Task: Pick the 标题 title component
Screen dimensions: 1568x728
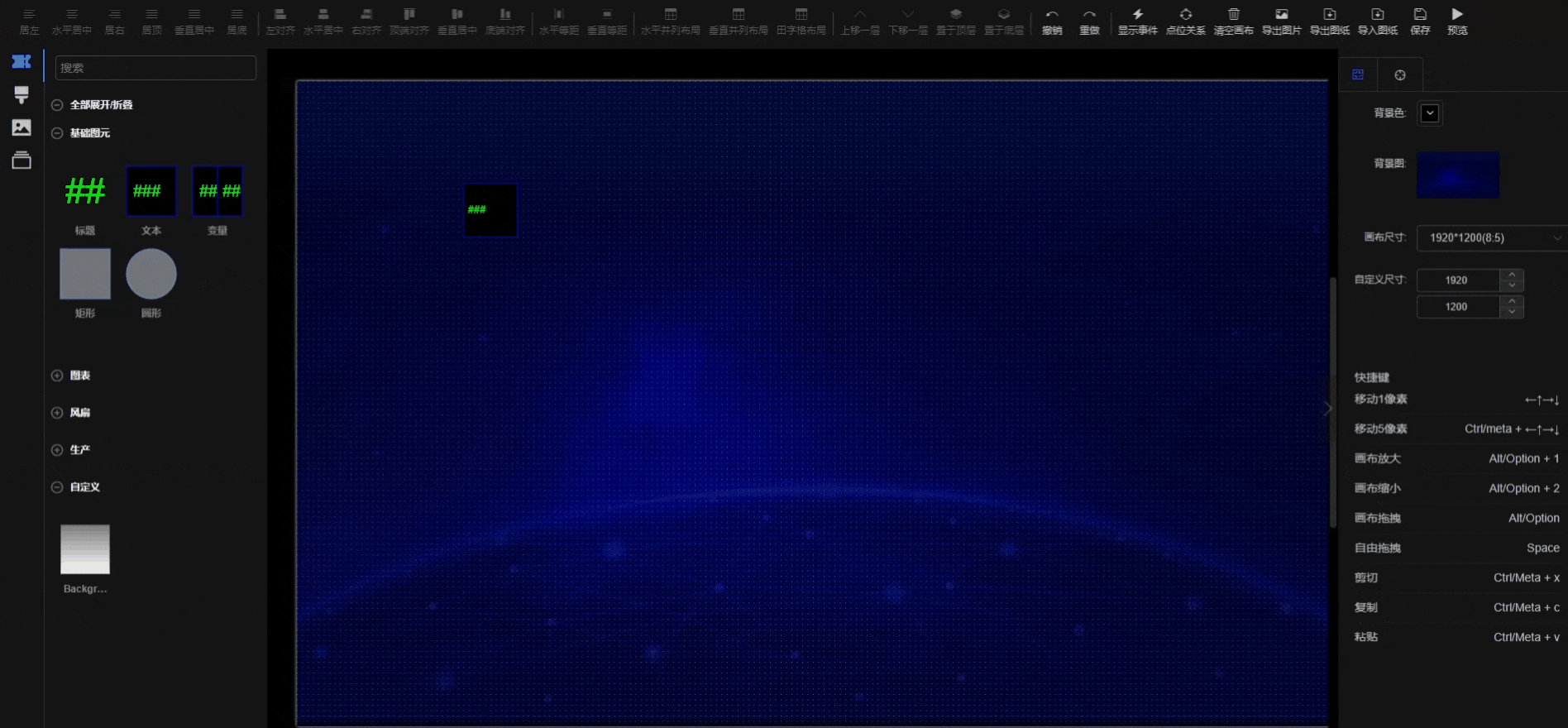Action: (x=85, y=191)
